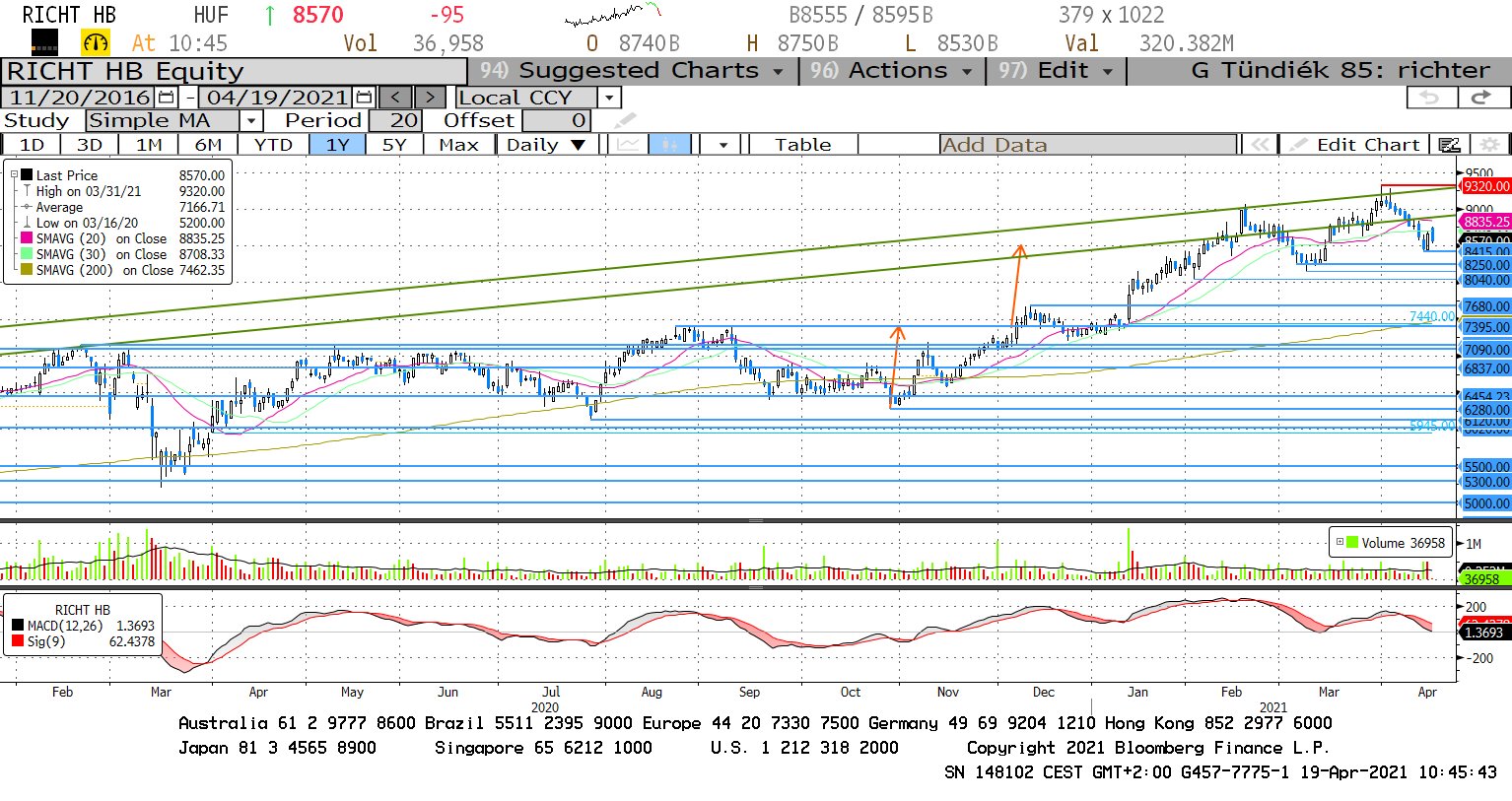Collapse the Last Price legend tree

(x=14, y=175)
